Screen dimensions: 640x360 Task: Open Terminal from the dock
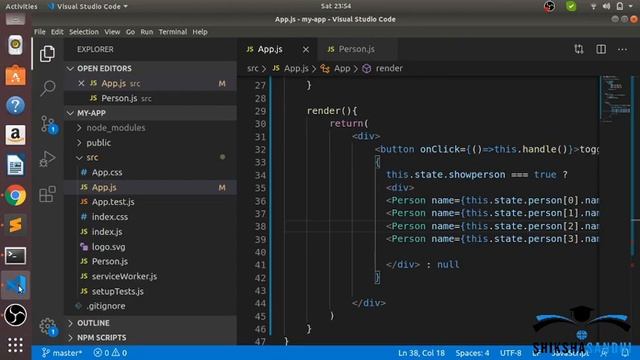click(x=15, y=256)
